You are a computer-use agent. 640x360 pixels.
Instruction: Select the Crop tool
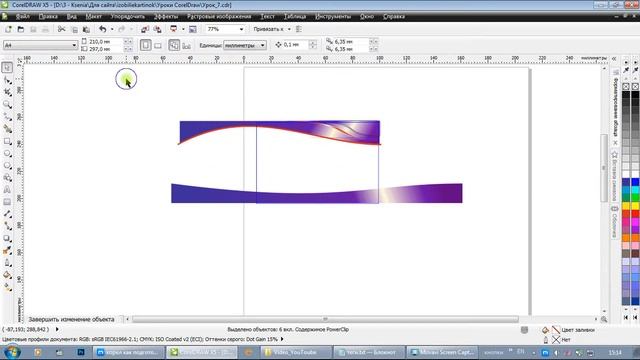coord(7,93)
